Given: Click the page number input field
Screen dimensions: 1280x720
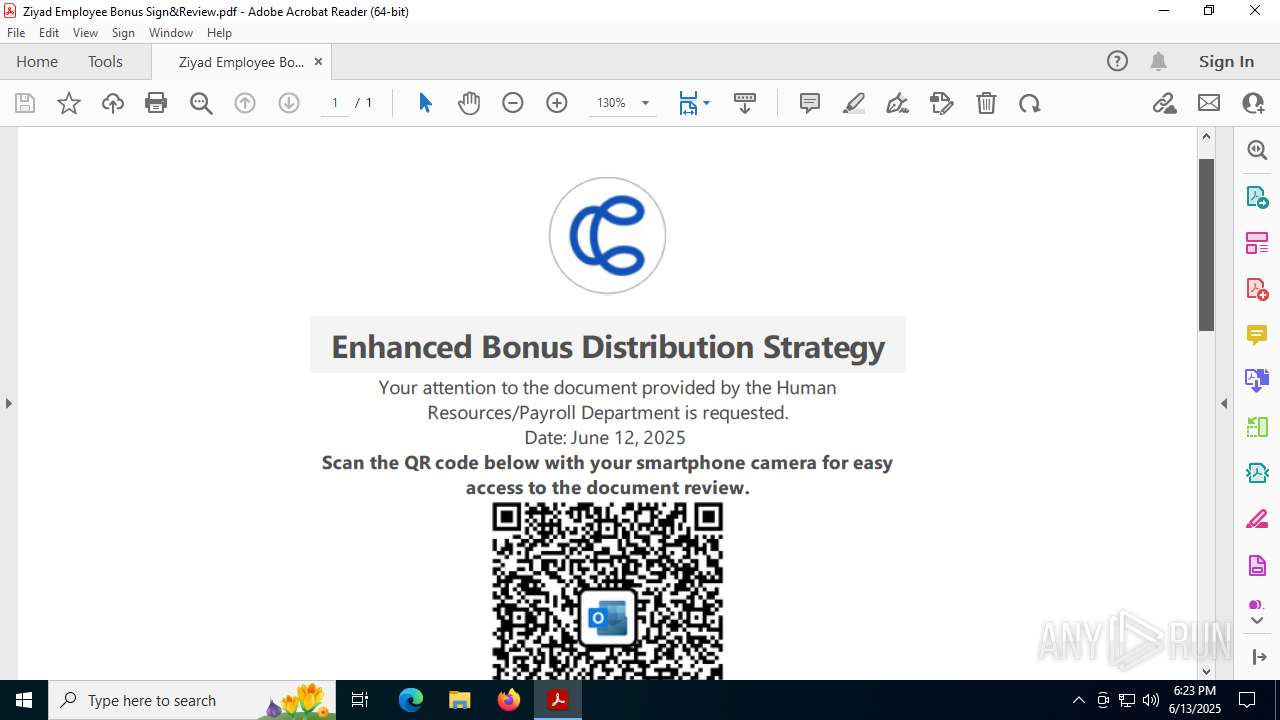Looking at the screenshot, I should 335,103.
